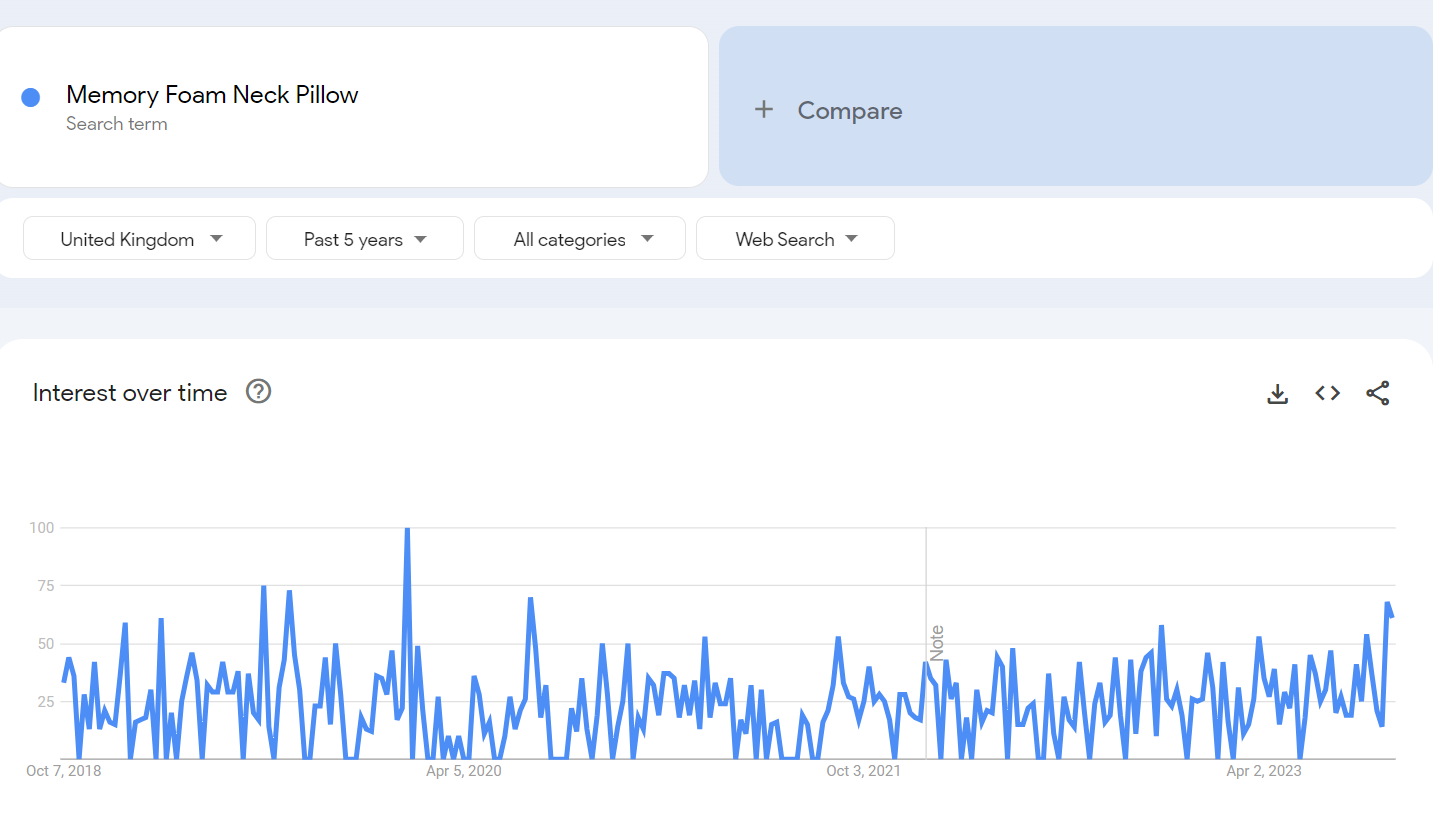Open the All categories dropdown

coord(580,239)
